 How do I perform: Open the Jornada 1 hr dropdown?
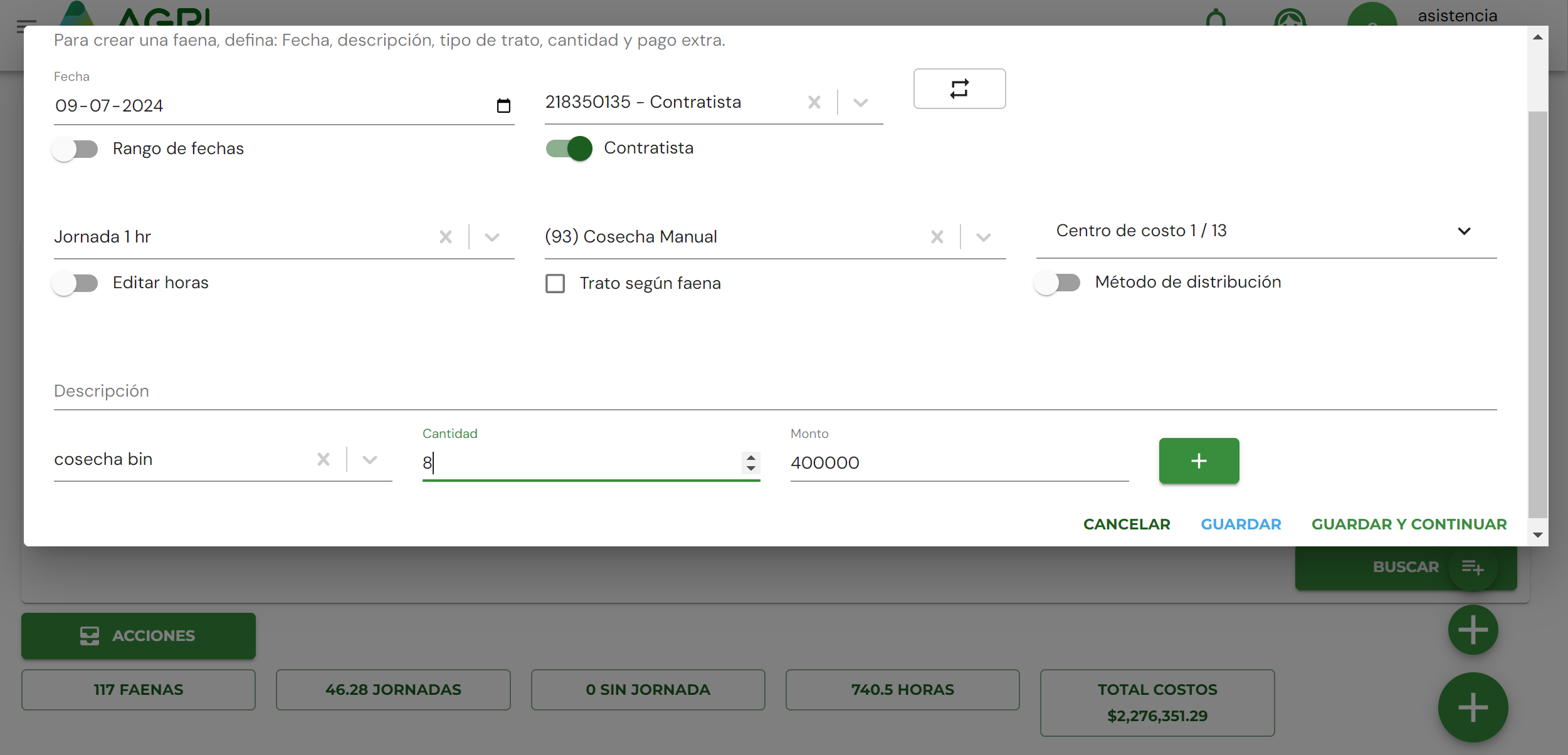click(x=492, y=237)
